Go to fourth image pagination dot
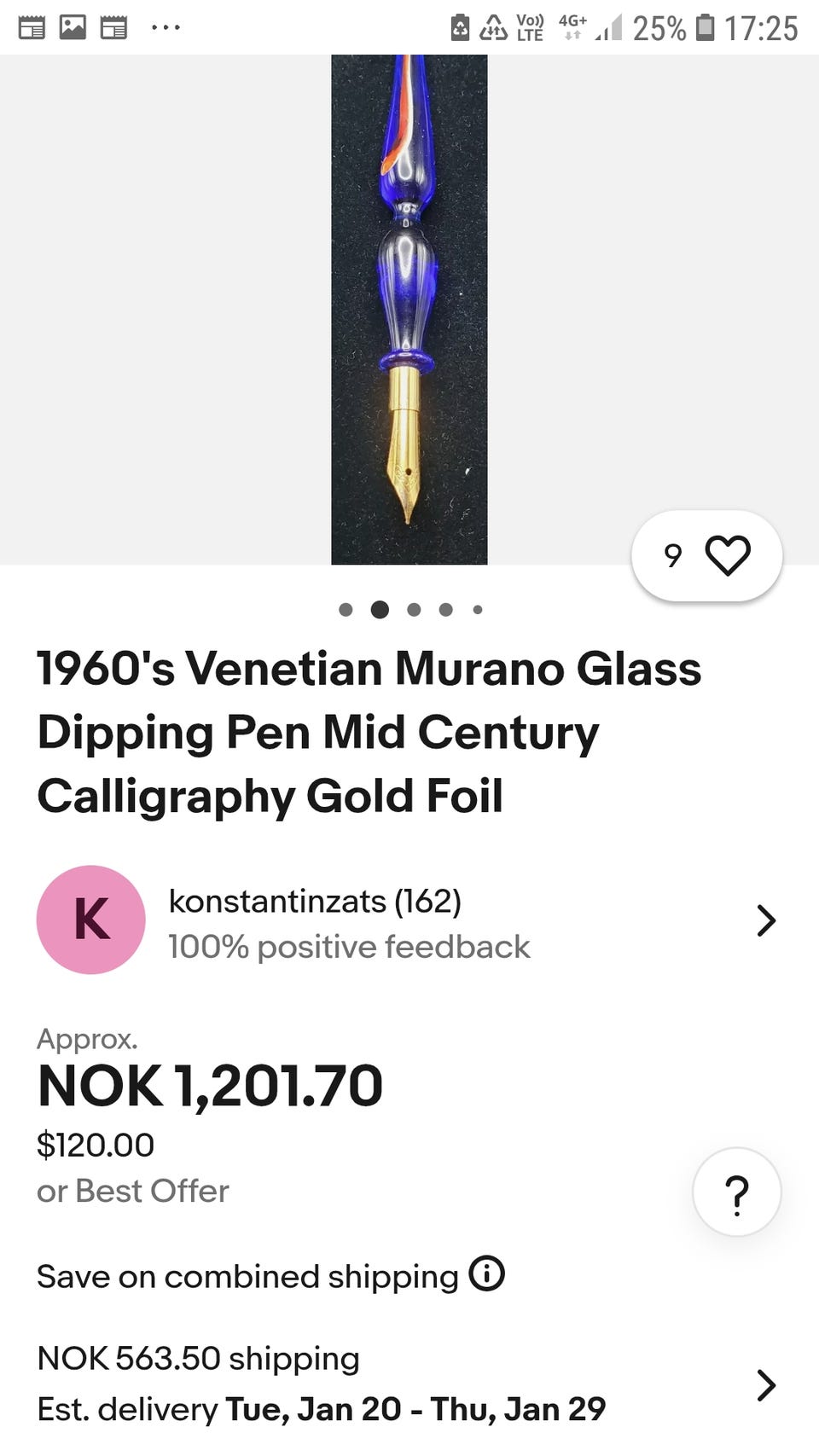 tap(445, 610)
